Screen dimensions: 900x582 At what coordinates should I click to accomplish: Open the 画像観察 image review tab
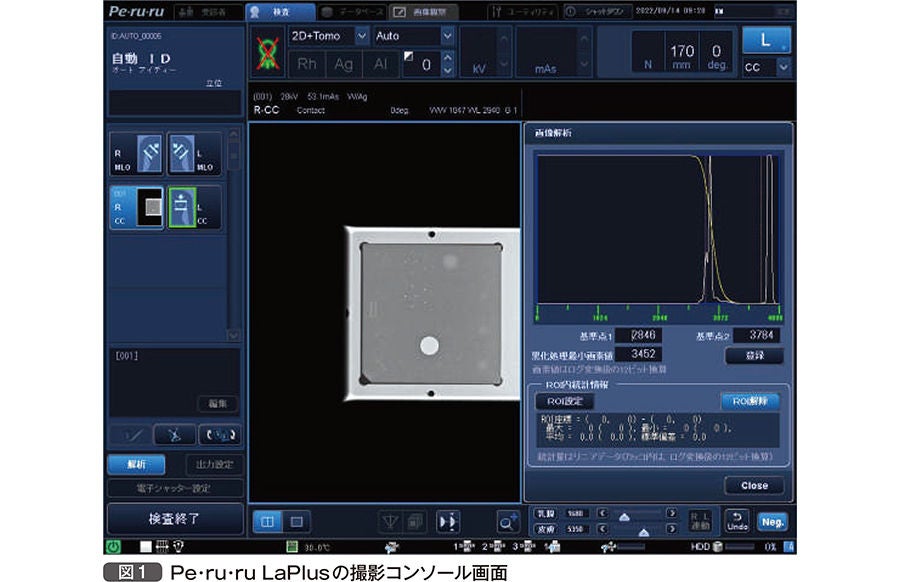click(425, 11)
